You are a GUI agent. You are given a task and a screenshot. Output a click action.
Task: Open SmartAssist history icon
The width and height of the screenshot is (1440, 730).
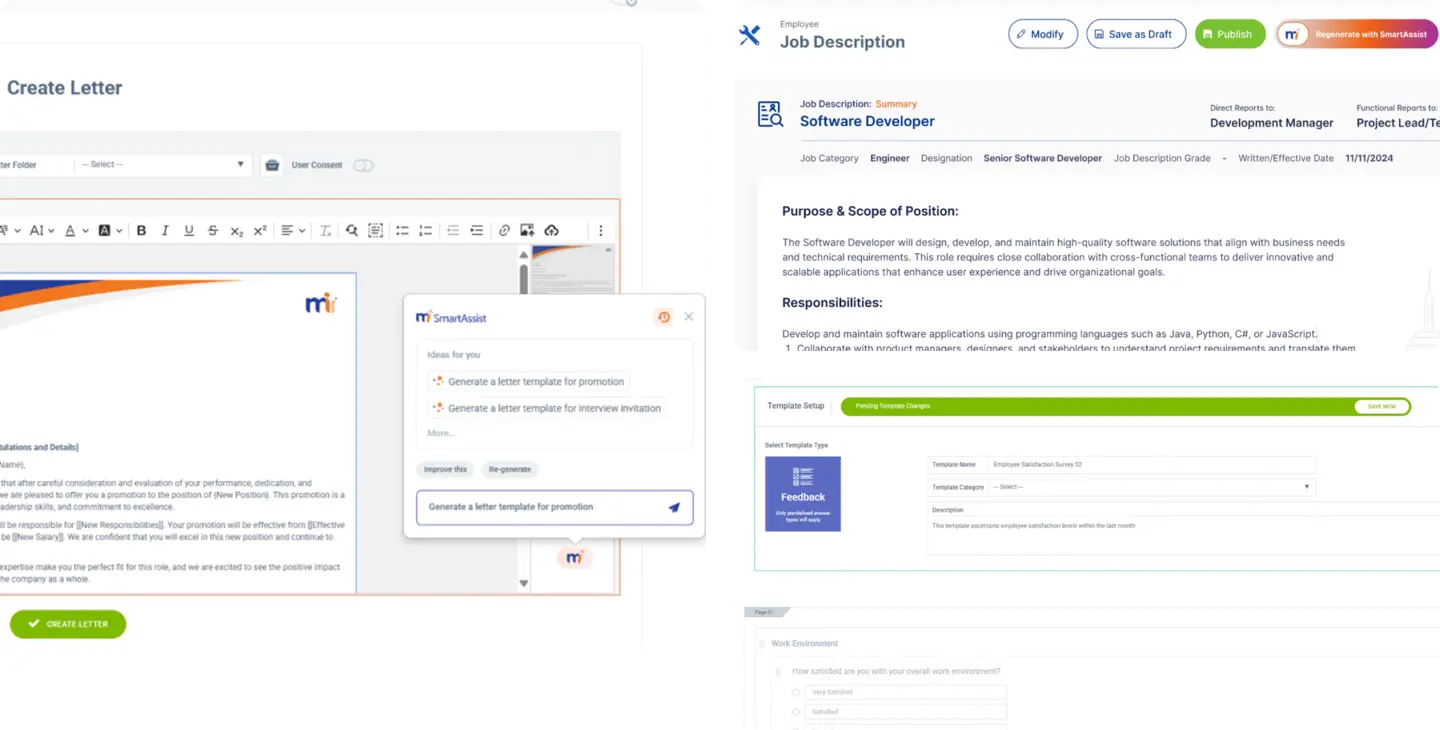coord(664,317)
